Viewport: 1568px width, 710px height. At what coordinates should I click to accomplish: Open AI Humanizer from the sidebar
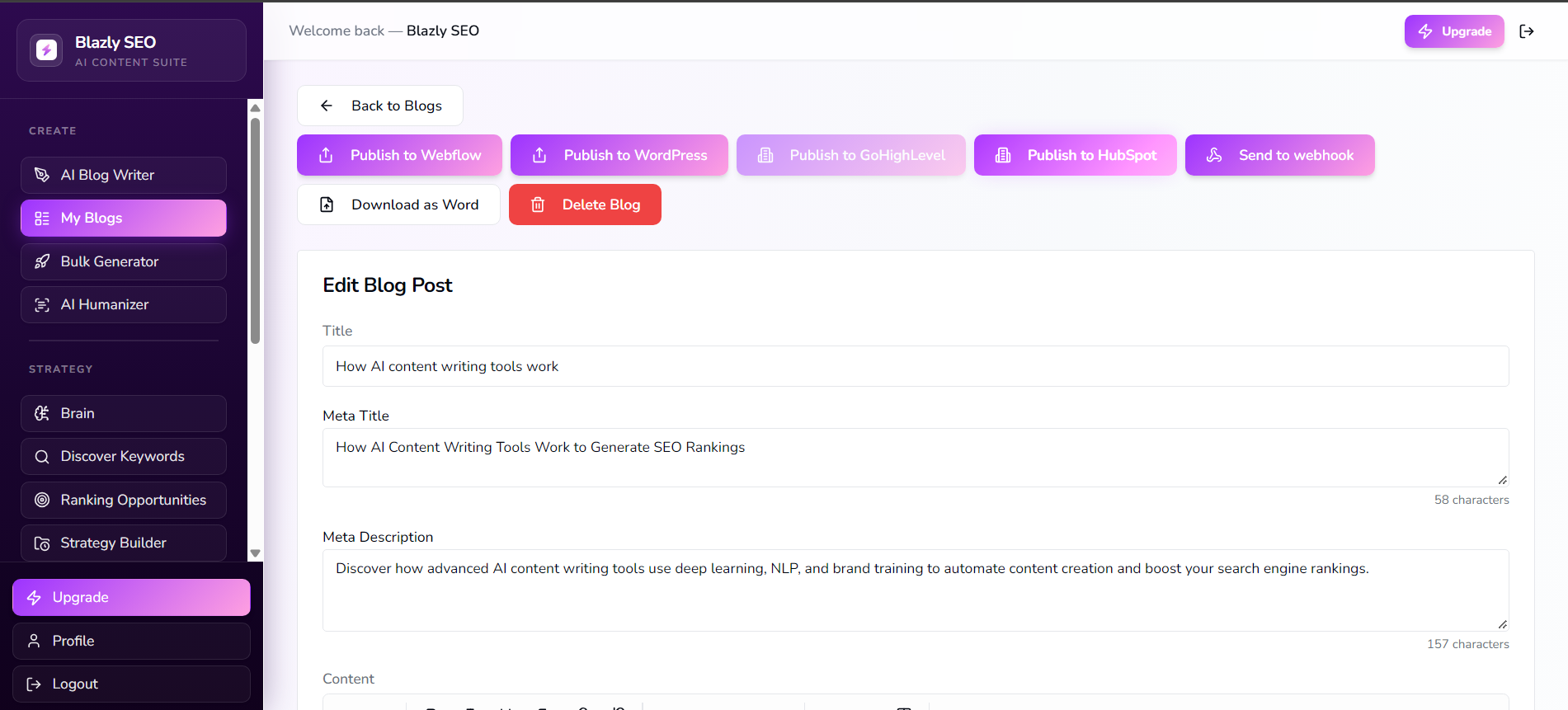[x=124, y=304]
